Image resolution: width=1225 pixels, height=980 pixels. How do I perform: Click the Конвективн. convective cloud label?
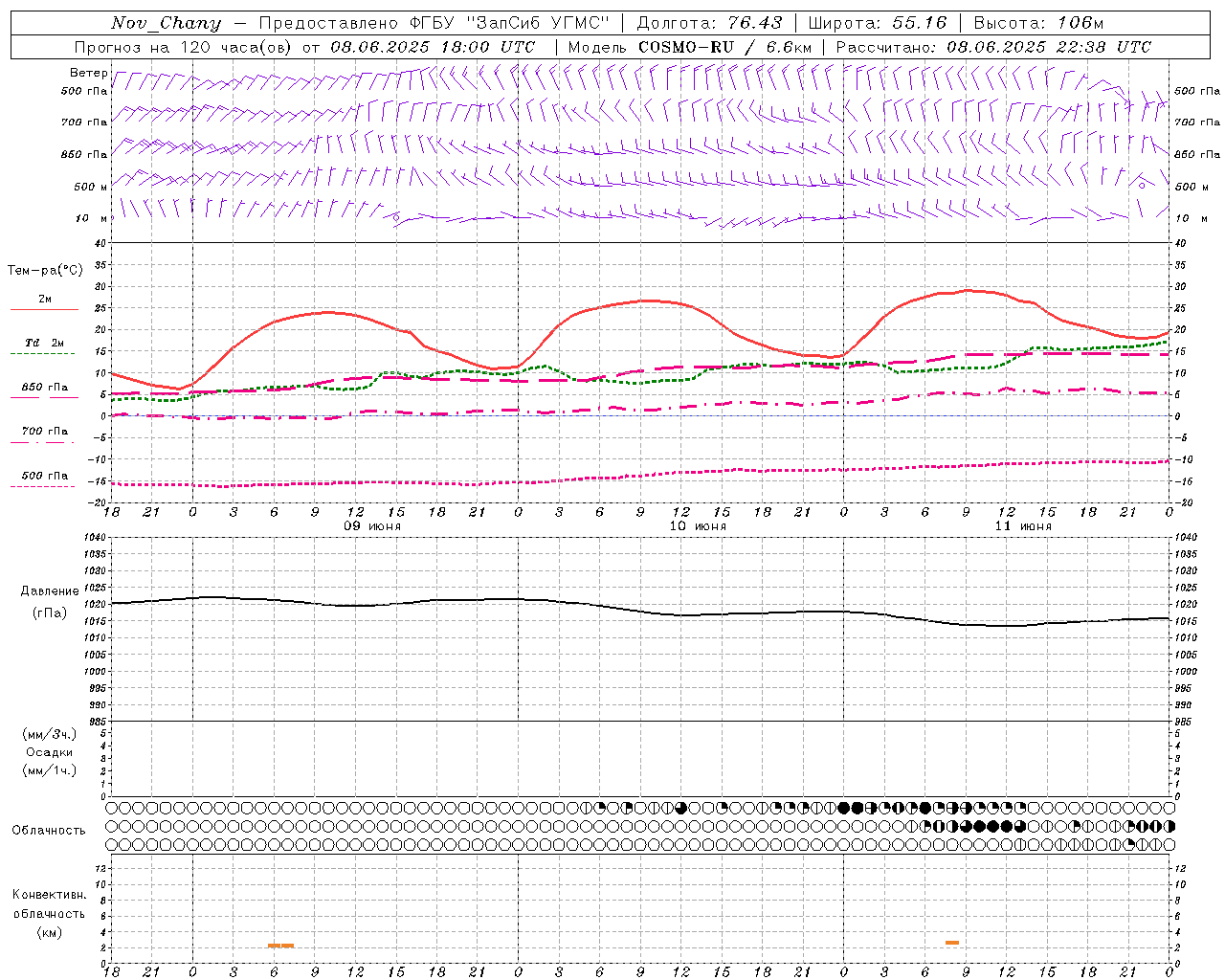pyautogui.click(x=50, y=895)
